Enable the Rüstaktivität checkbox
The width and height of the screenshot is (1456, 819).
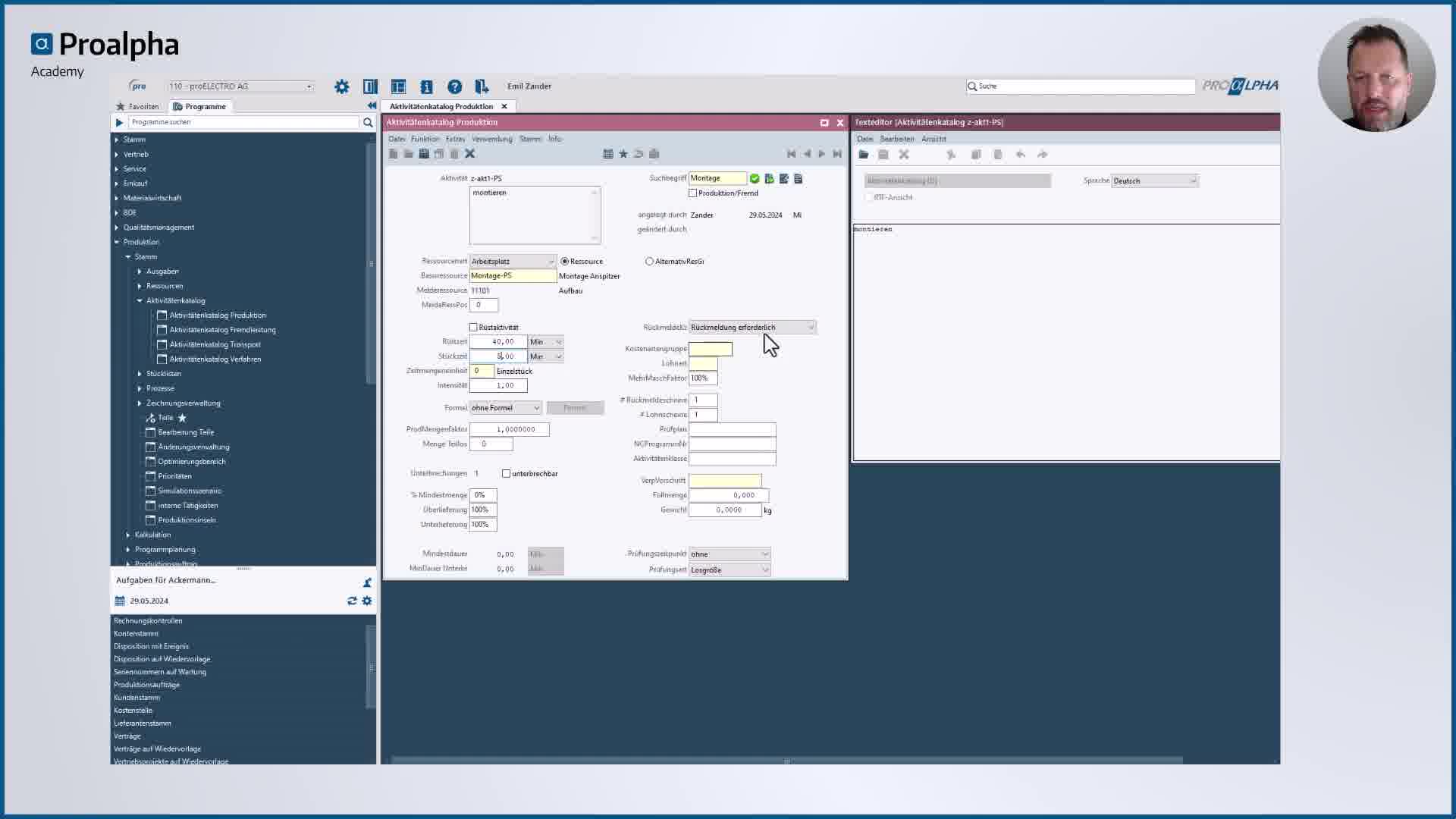[x=473, y=328]
